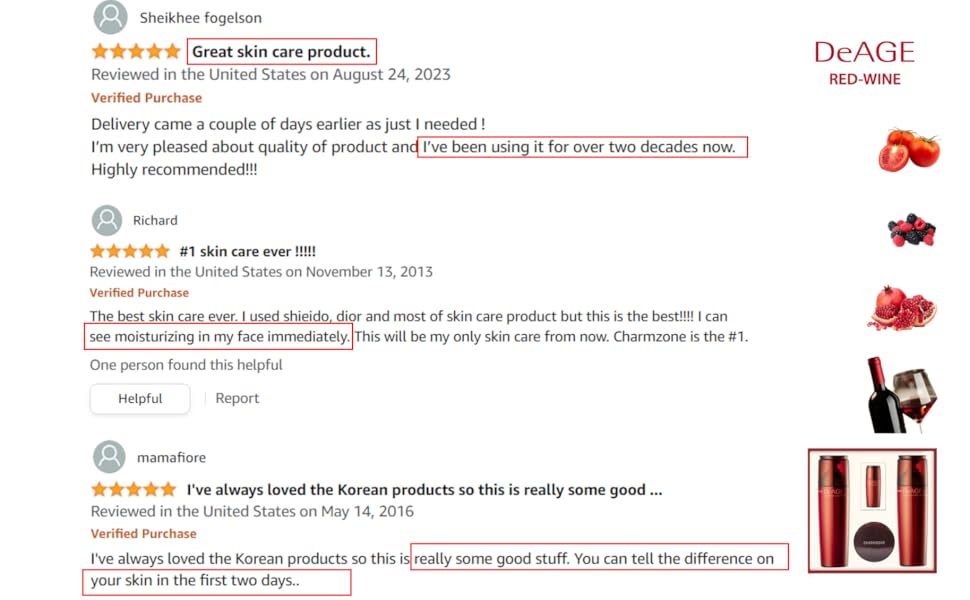Select Verified Purchase under mamafiore's review
970x600 pixels.
tap(143, 533)
